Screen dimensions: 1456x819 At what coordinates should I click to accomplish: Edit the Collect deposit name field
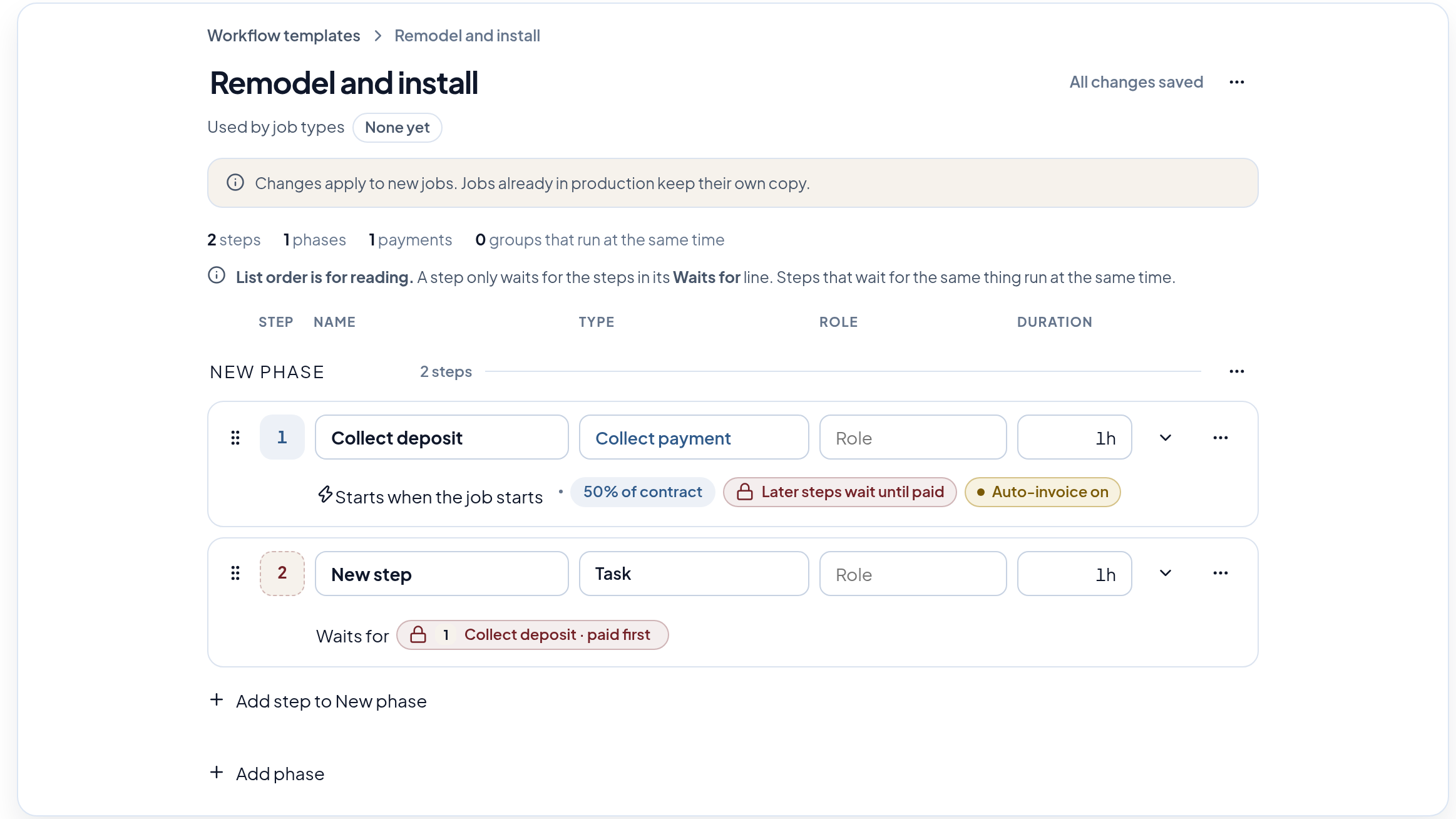(441, 438)
